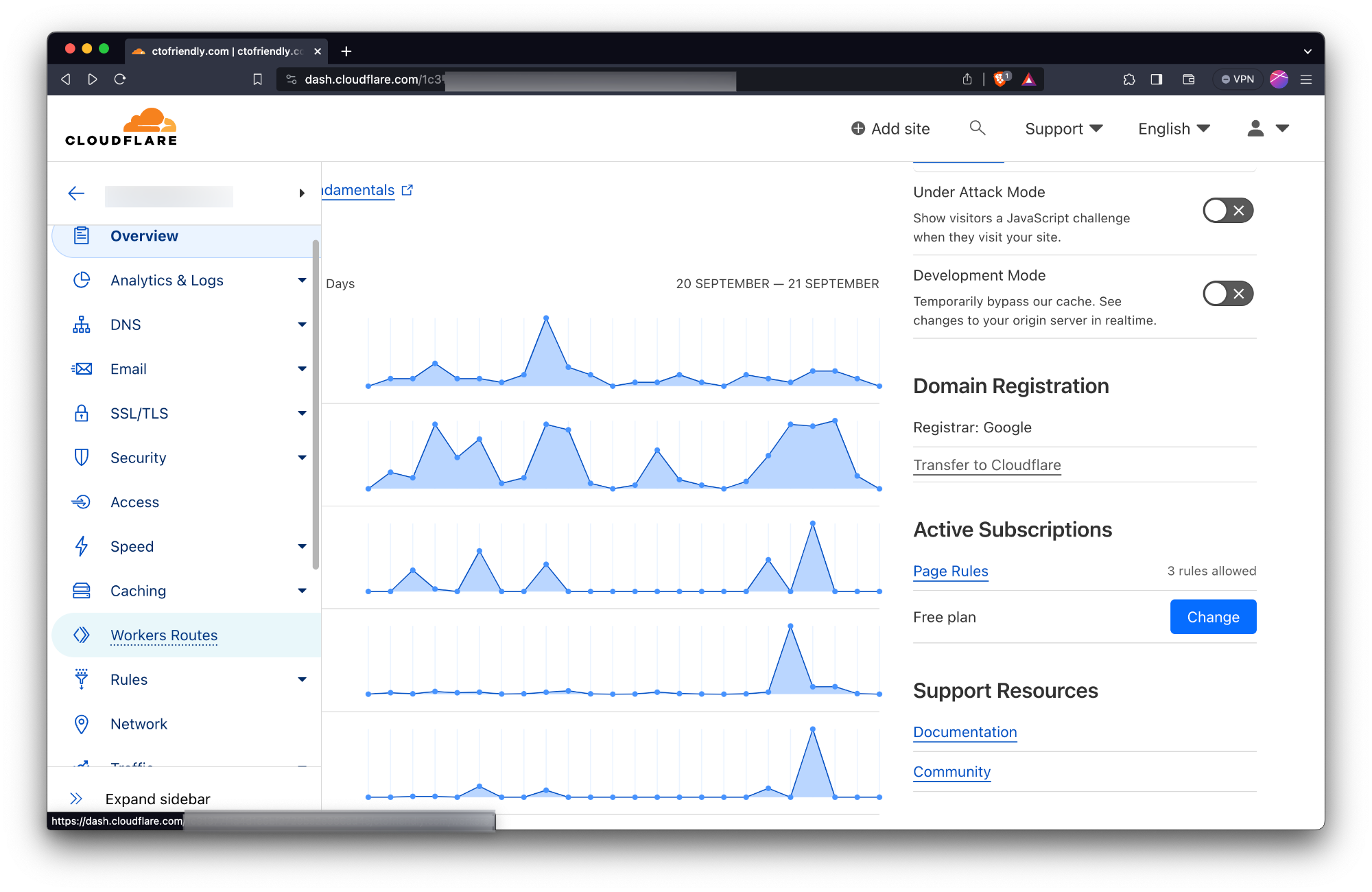Open search with the magnifier icon
The width and height of the screenshot is (1372, 892).
977,128
